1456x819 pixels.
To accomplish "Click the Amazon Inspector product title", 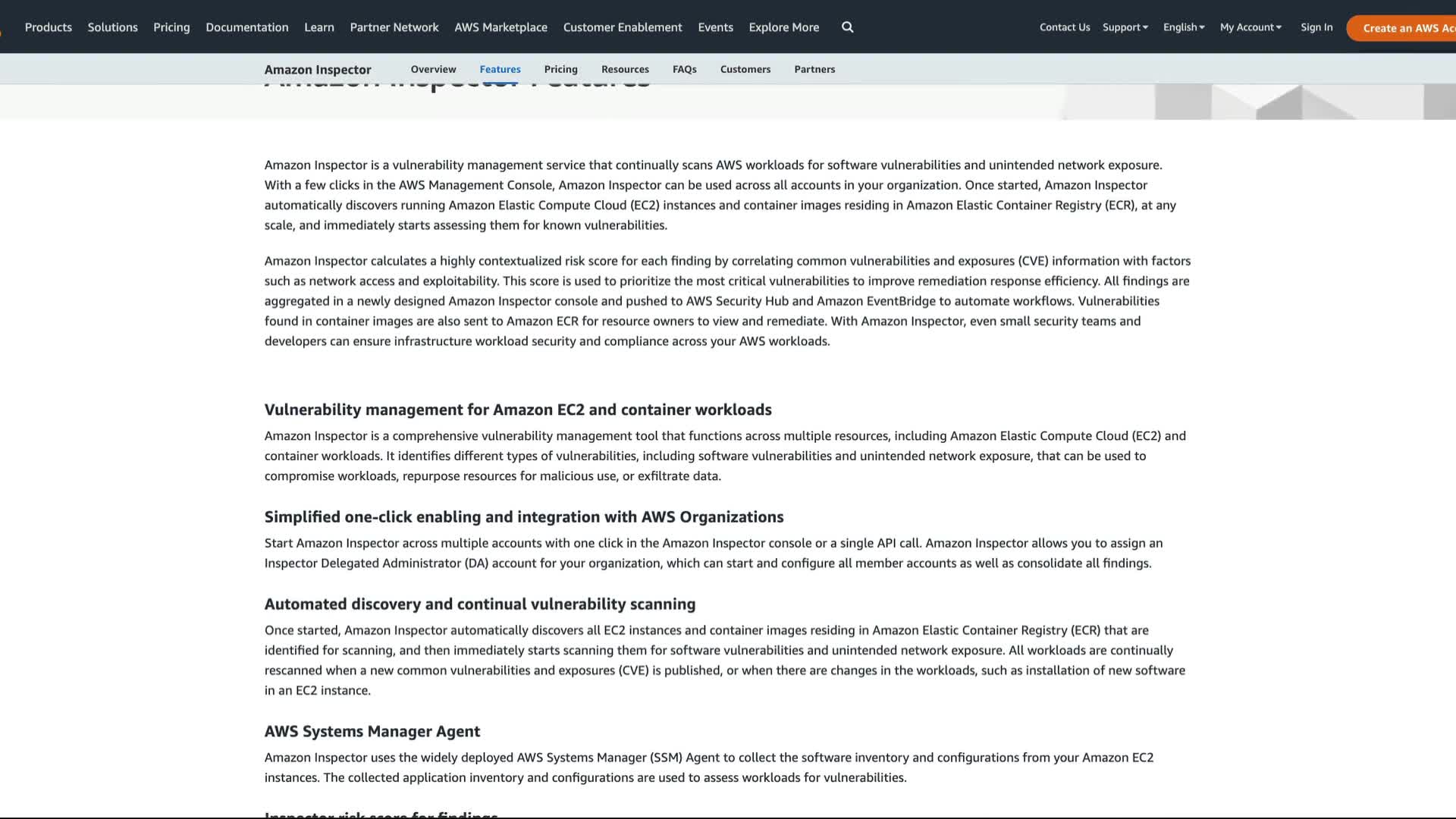I will tap(317, 70).
